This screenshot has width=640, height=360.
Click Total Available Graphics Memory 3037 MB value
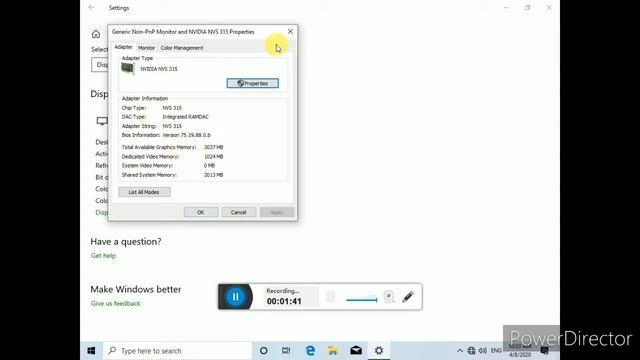213,147
